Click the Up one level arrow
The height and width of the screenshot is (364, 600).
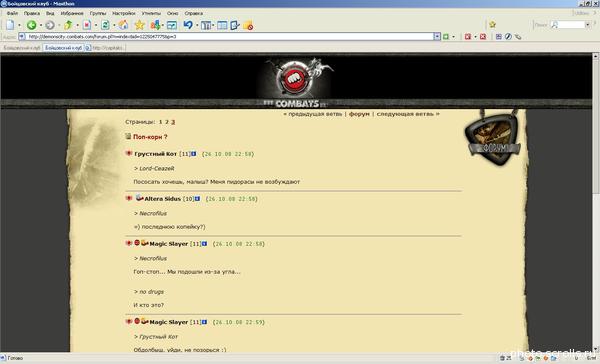68,25
